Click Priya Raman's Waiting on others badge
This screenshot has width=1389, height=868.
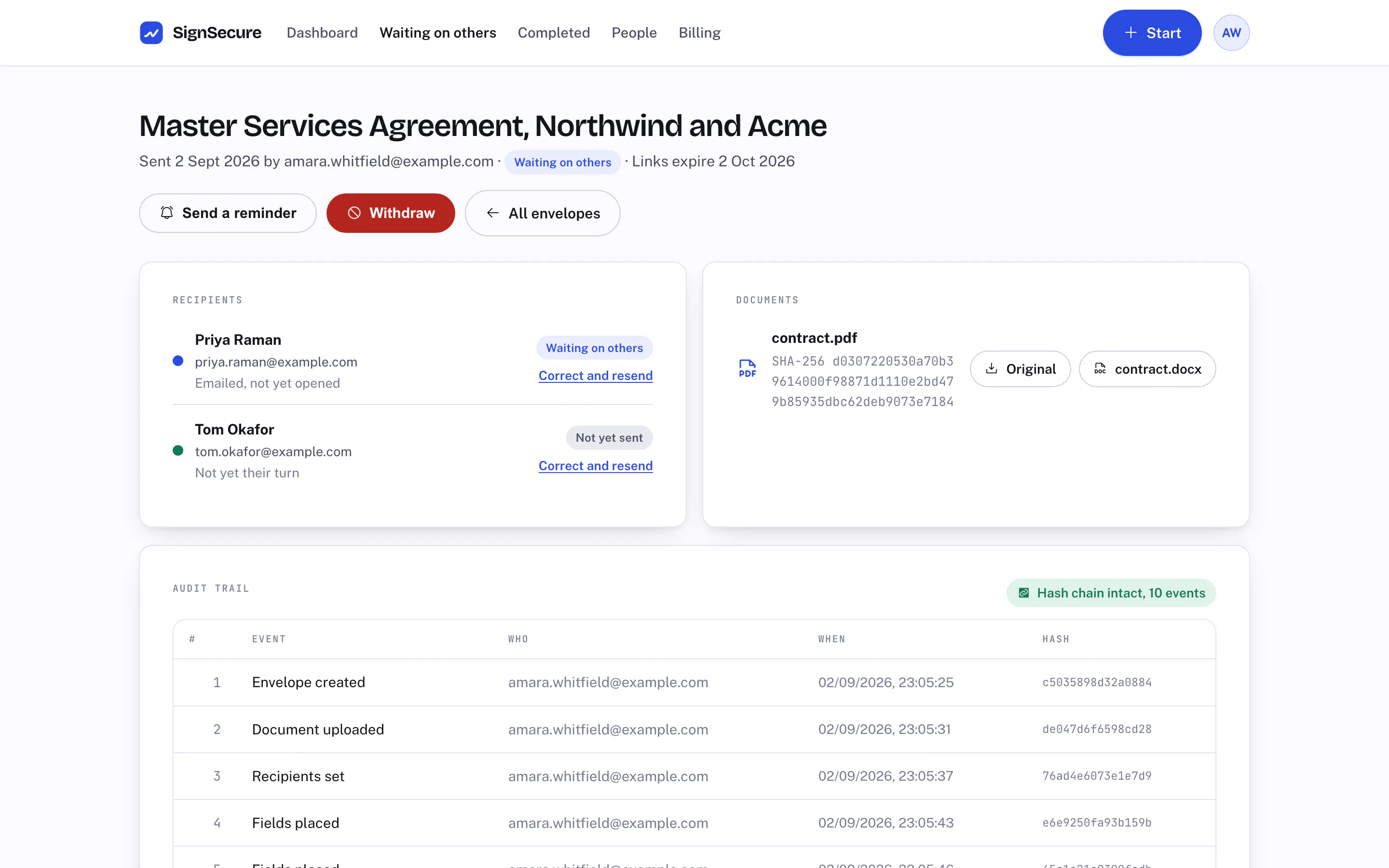coord(594,348)
